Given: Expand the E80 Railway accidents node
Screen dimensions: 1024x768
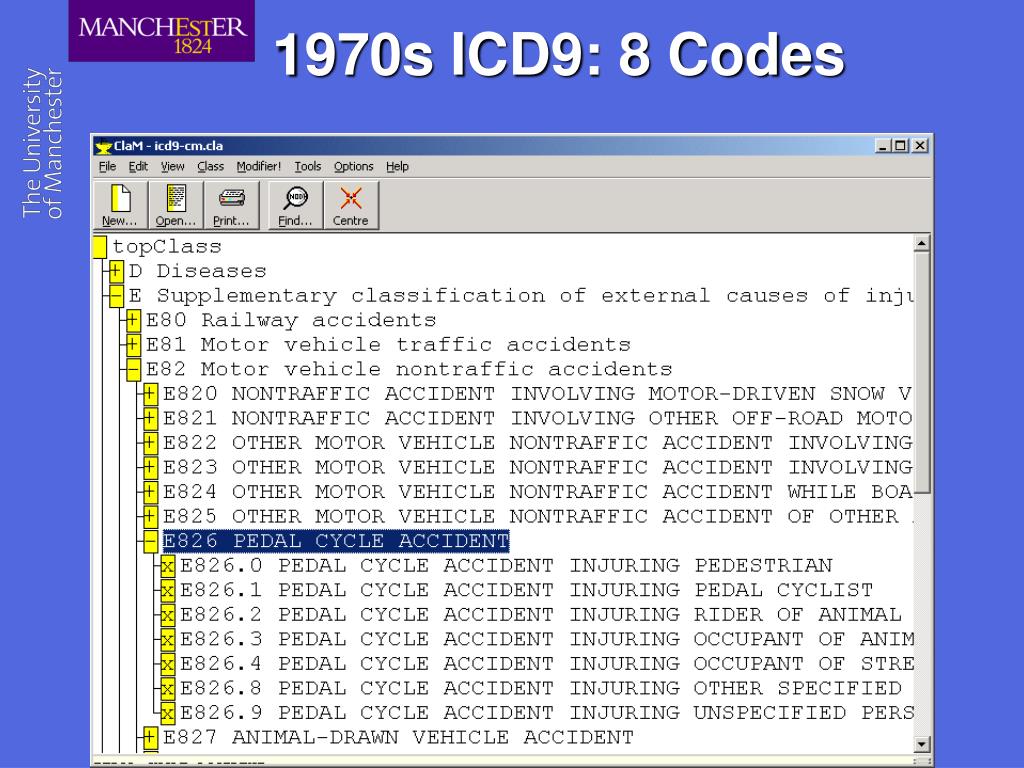Looking at the screenshot, I should tap(133, 320).
